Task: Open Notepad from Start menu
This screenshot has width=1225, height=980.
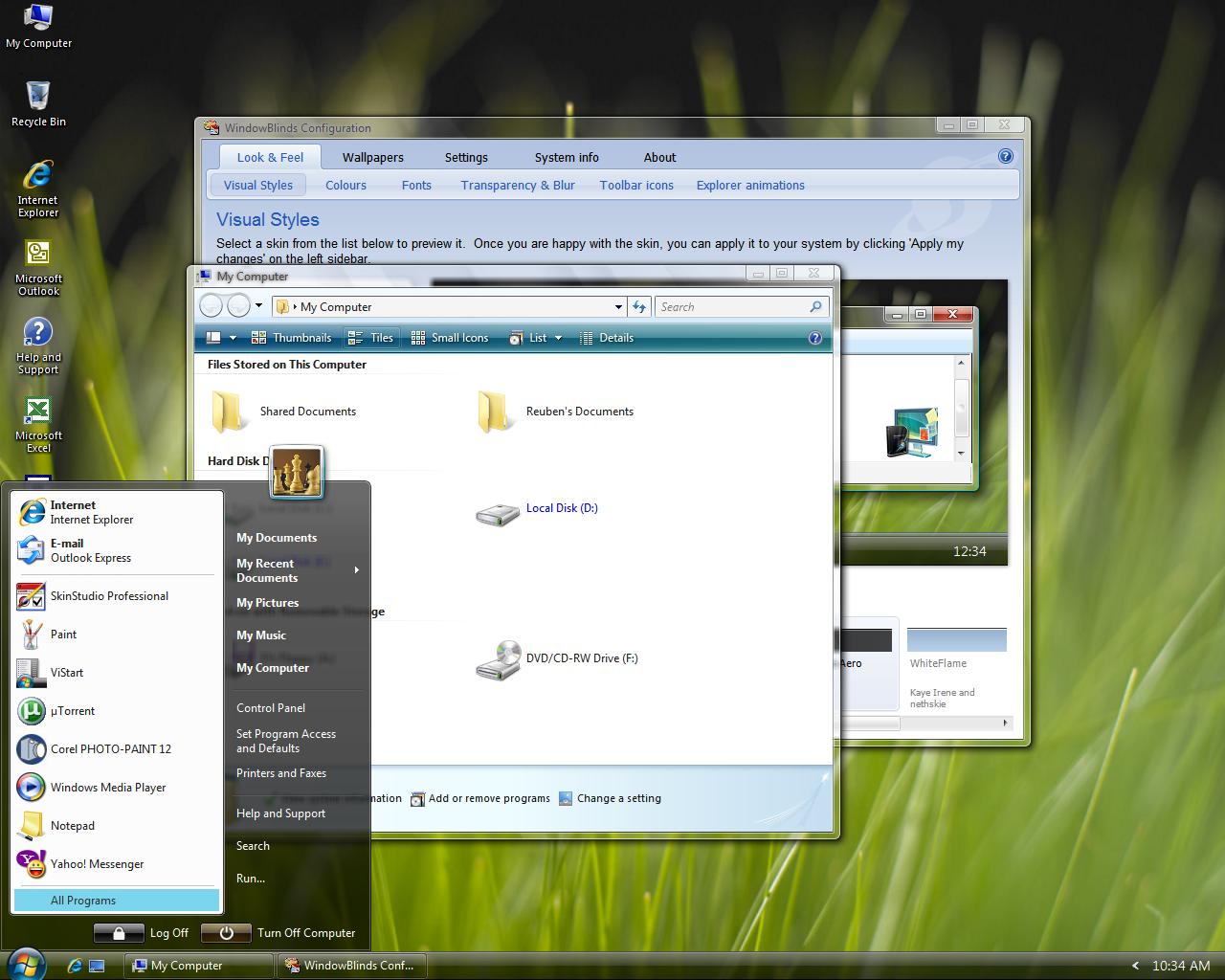Action: 119,826
